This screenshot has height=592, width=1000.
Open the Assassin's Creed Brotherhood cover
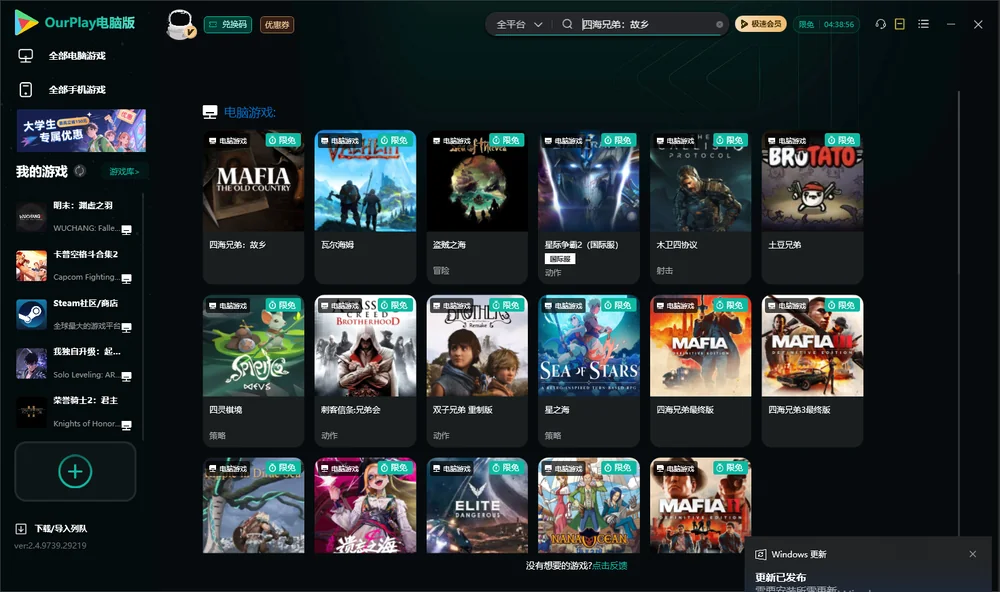point(365,346)
